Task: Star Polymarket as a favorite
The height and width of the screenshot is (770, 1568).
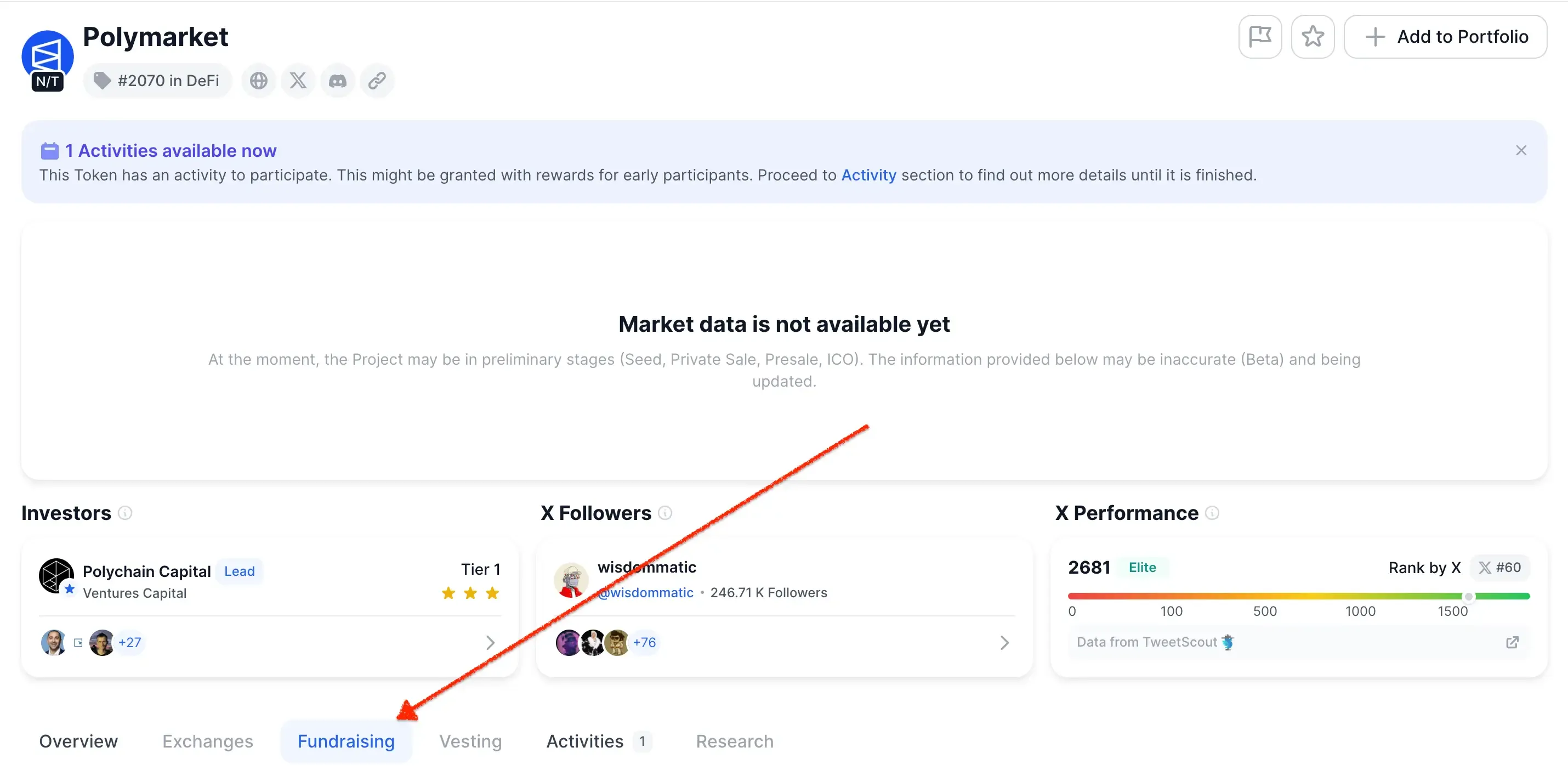Action: coord(1313,37)
